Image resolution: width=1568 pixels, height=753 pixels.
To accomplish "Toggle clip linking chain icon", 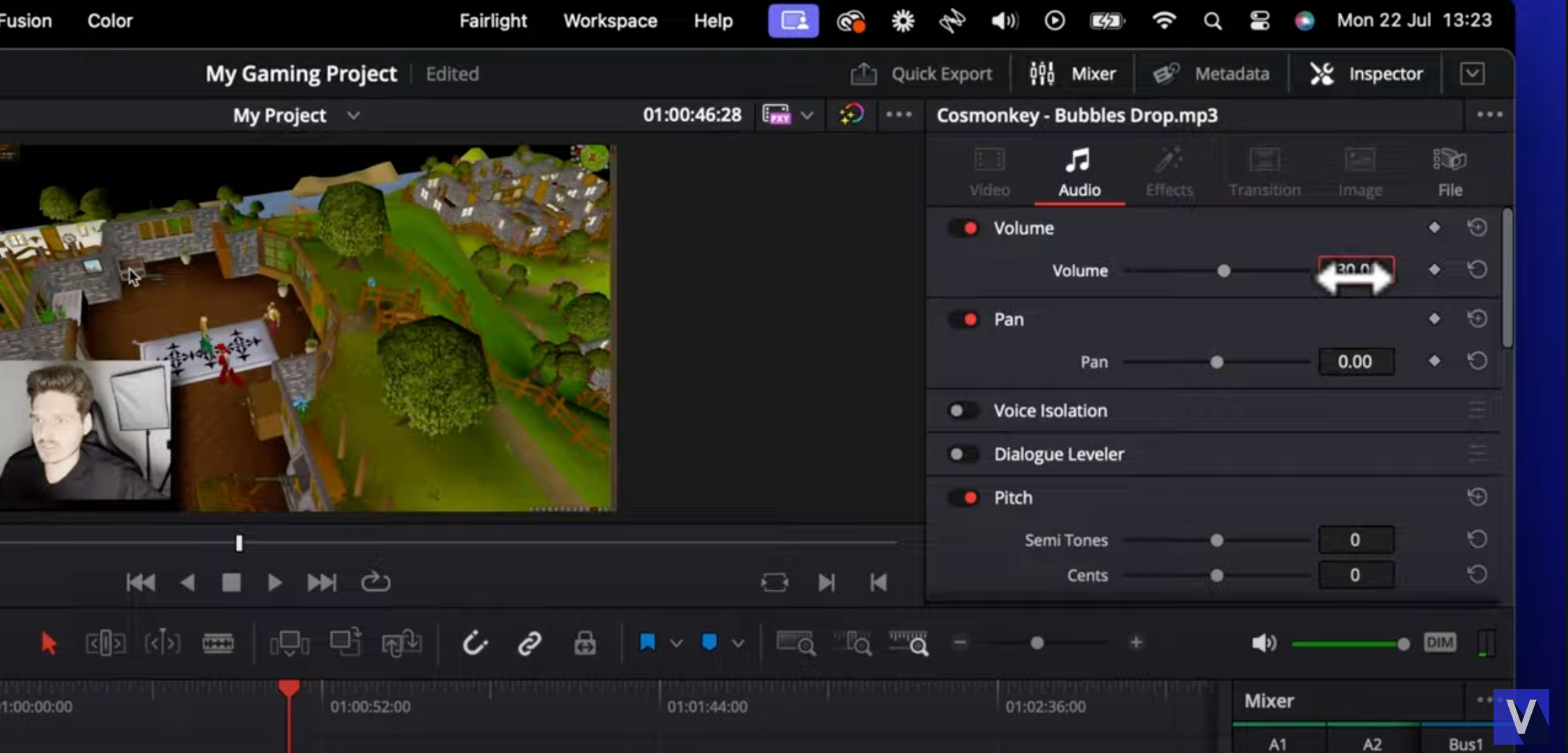I will coord(529,643).
